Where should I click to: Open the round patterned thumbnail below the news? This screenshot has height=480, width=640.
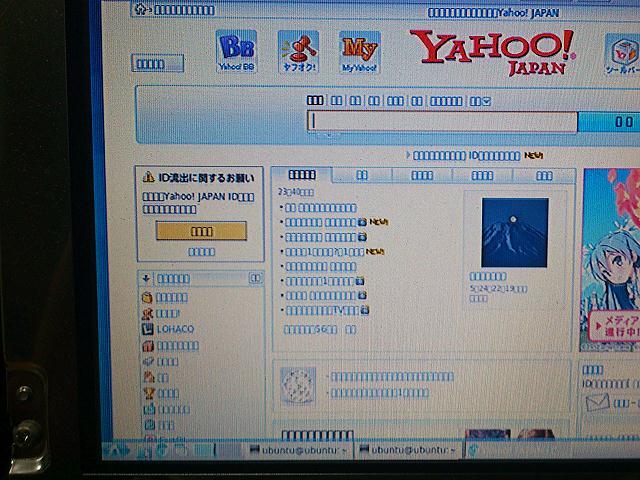coord(298,386)
